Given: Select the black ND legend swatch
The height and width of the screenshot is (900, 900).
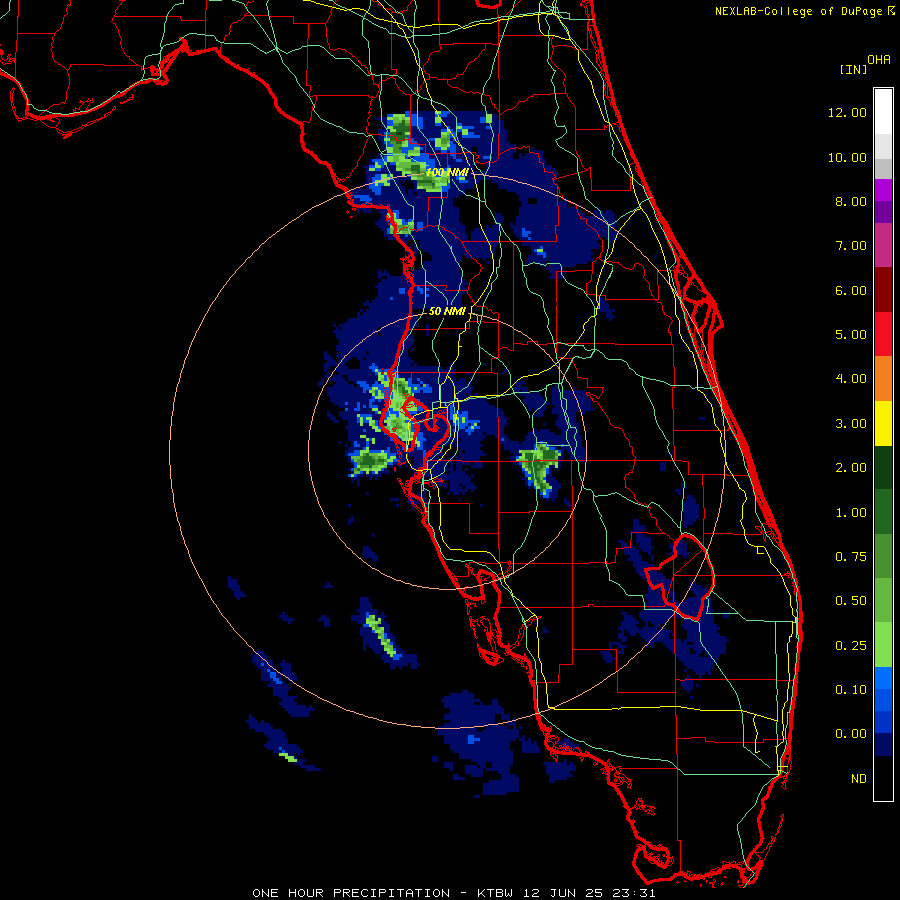Looking at the screenshot, I should (883, 778).
